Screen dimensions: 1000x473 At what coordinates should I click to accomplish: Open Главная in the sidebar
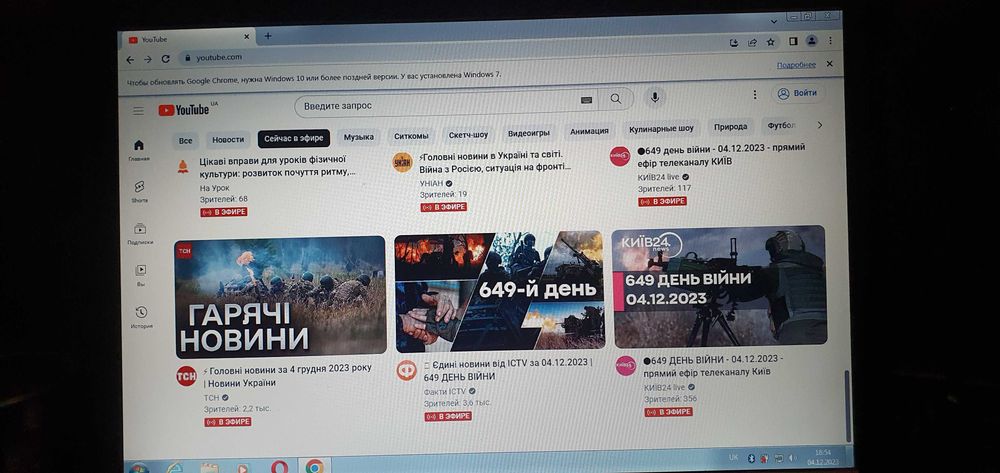click(x=139, y=150)
